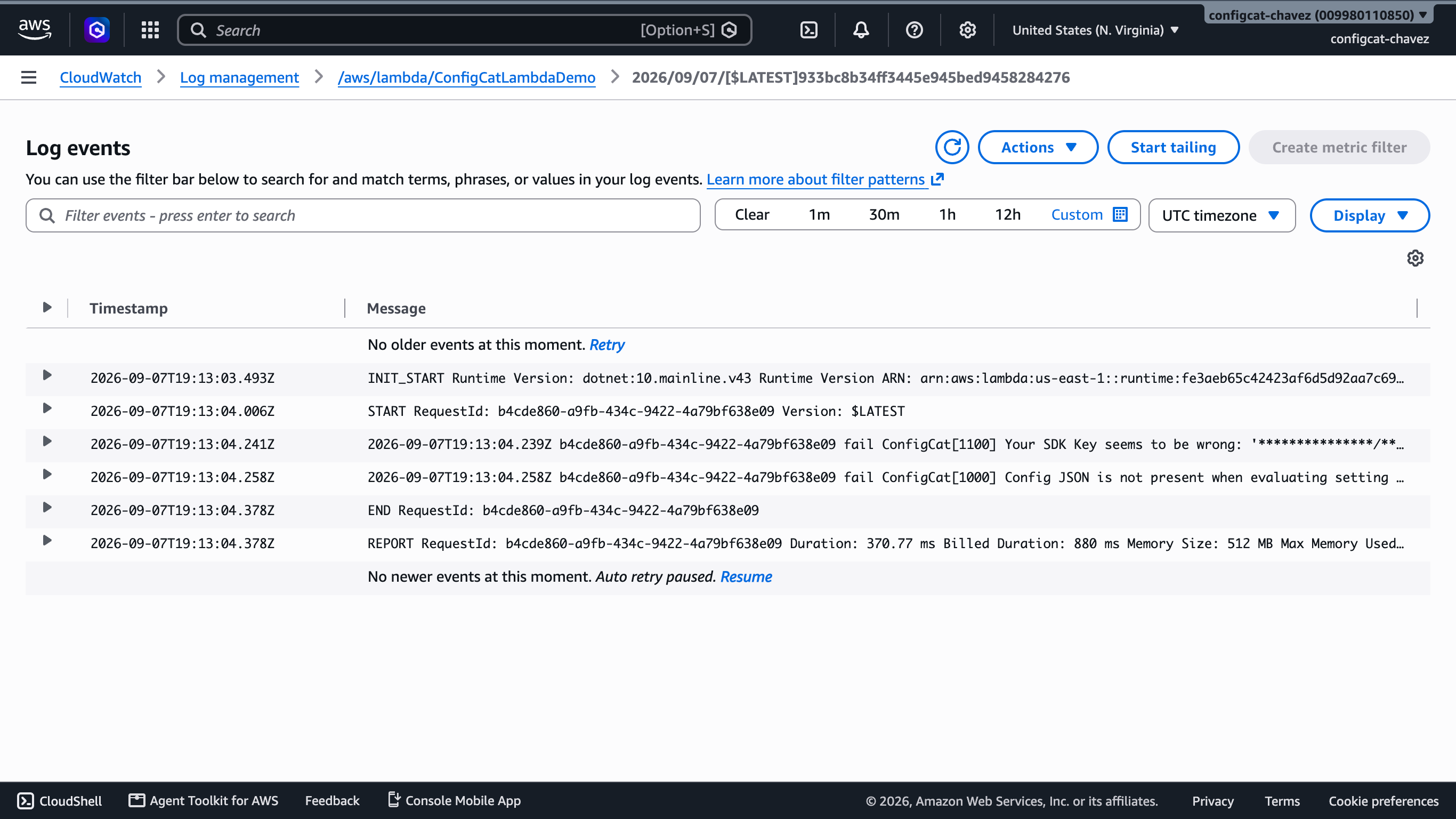Image resolution: width=1456 pixels, height=819 pixels.
Task: Click the AWS logo home icon
Action: 35,29
